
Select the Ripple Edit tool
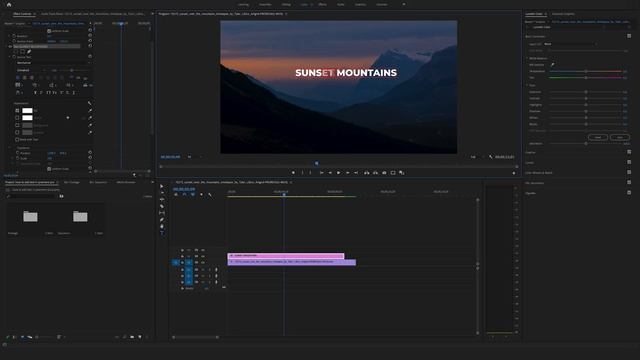[x=162, y=199]
